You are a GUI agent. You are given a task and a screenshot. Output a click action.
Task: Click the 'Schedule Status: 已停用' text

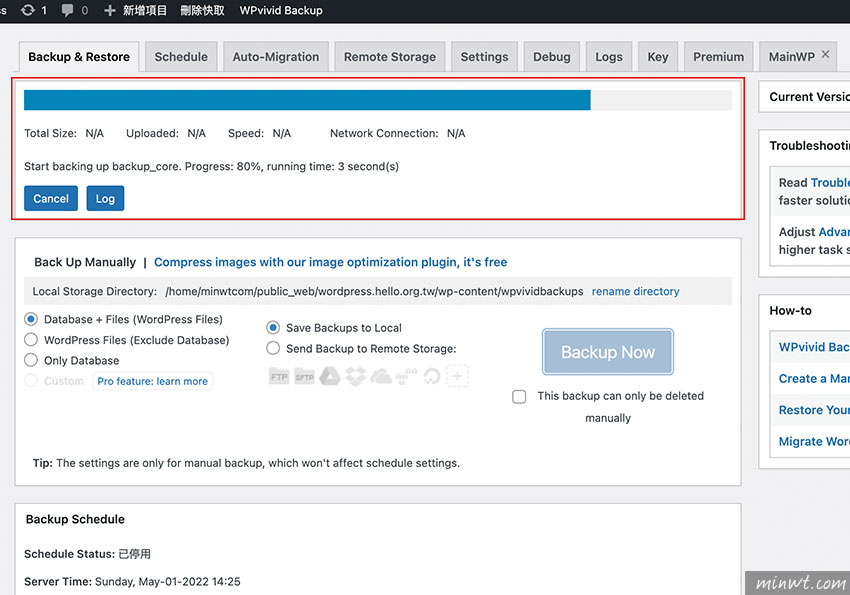(x=87, y=554)
